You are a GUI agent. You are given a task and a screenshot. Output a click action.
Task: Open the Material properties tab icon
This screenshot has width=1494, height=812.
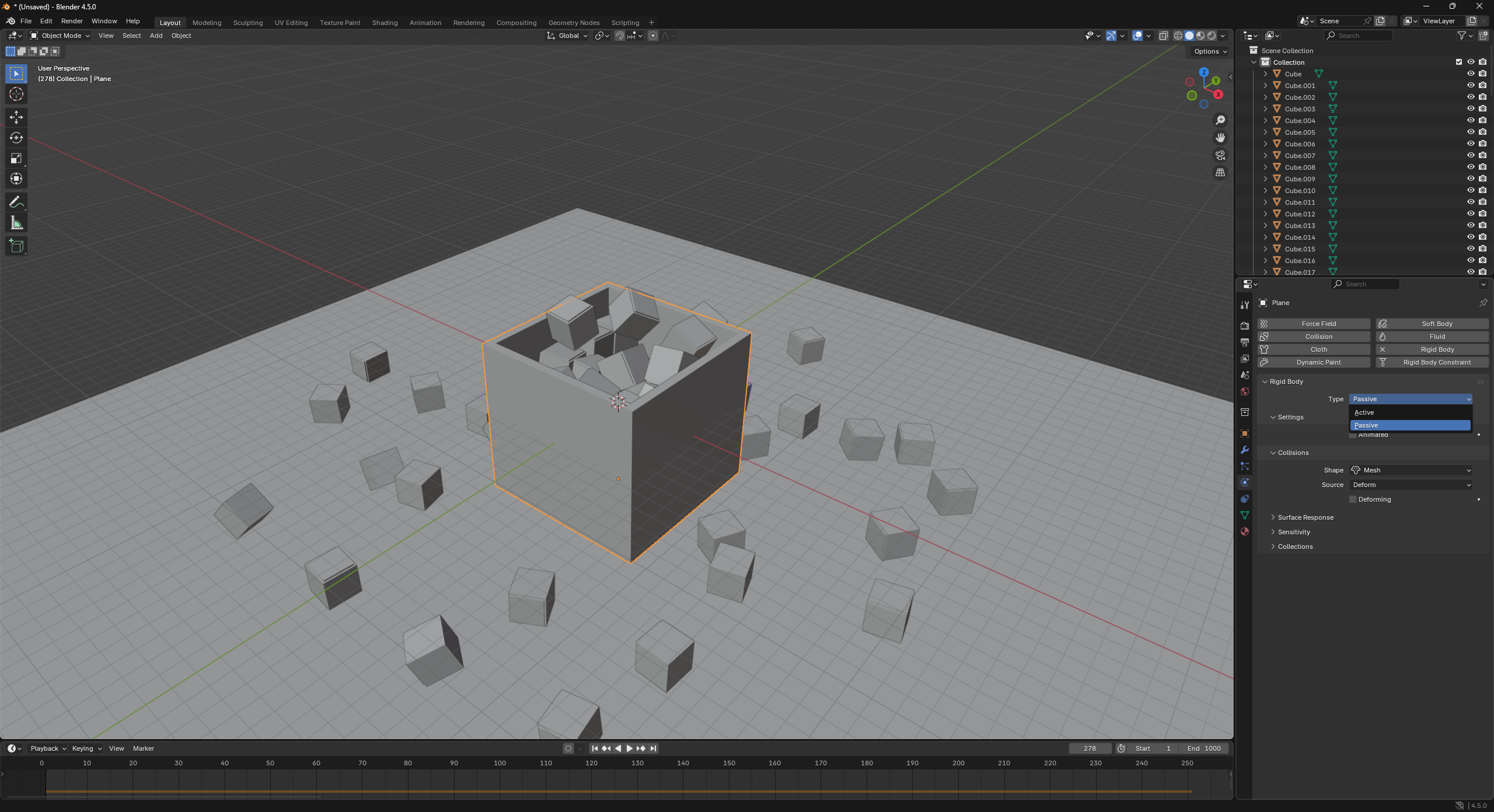tap(1245, 531)
